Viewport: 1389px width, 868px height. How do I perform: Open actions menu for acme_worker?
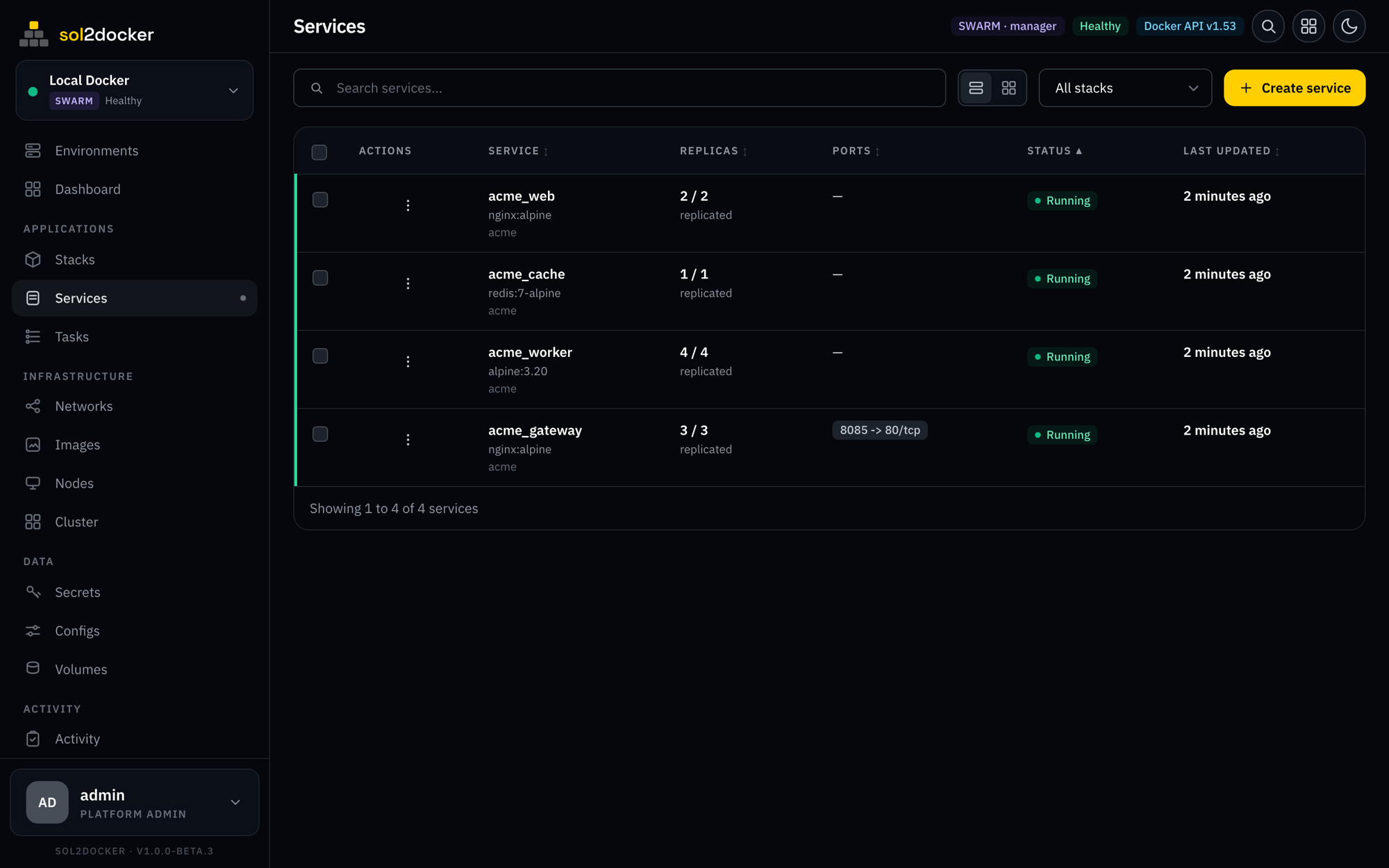tap(408, 361)
